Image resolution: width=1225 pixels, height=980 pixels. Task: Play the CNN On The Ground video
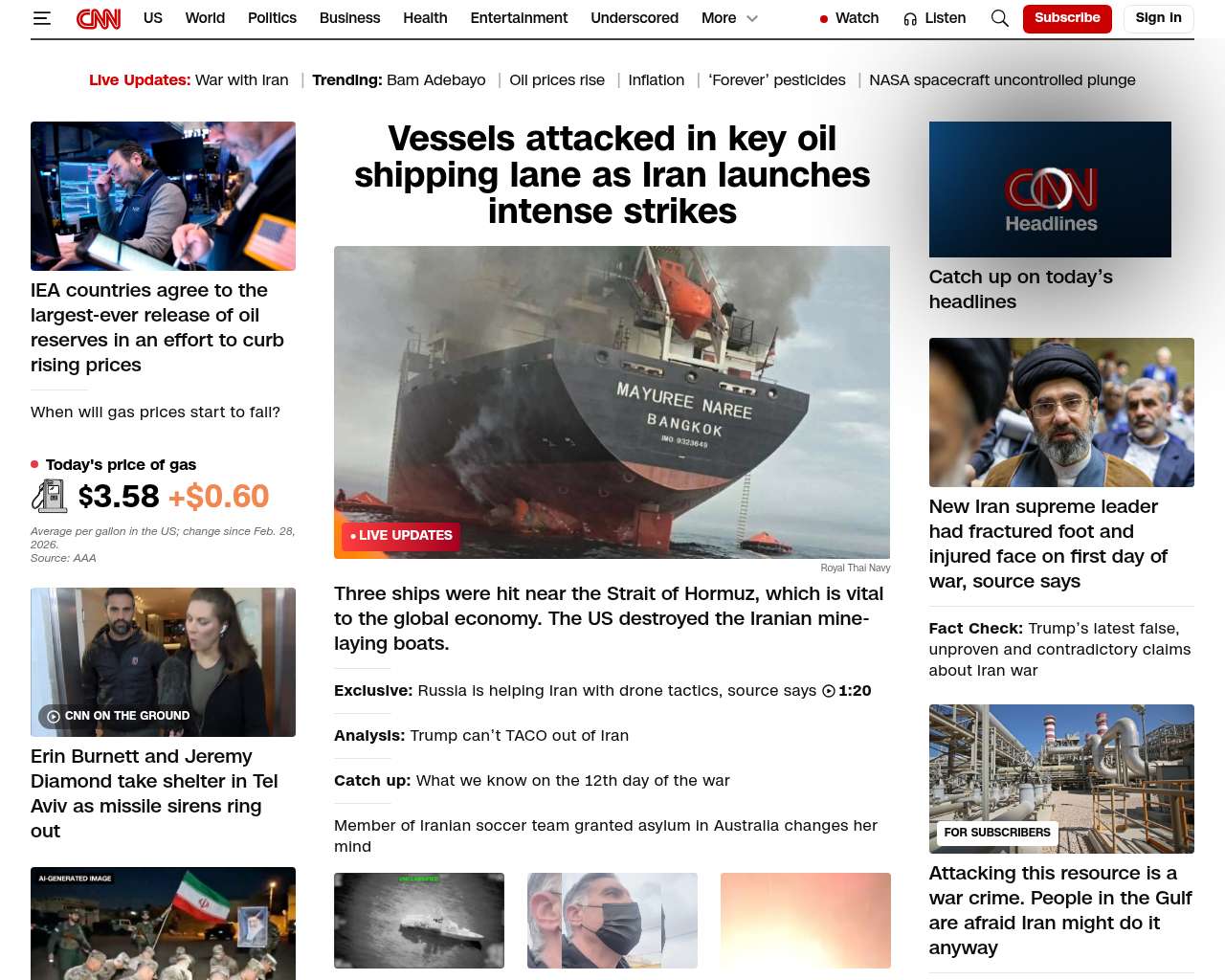(54, 716)
